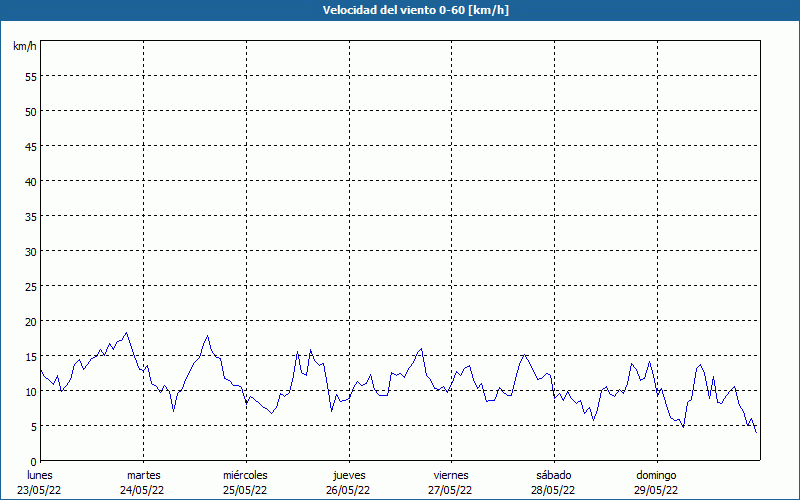
Task: Select the 'miércoles' day label
Action: 245,475
